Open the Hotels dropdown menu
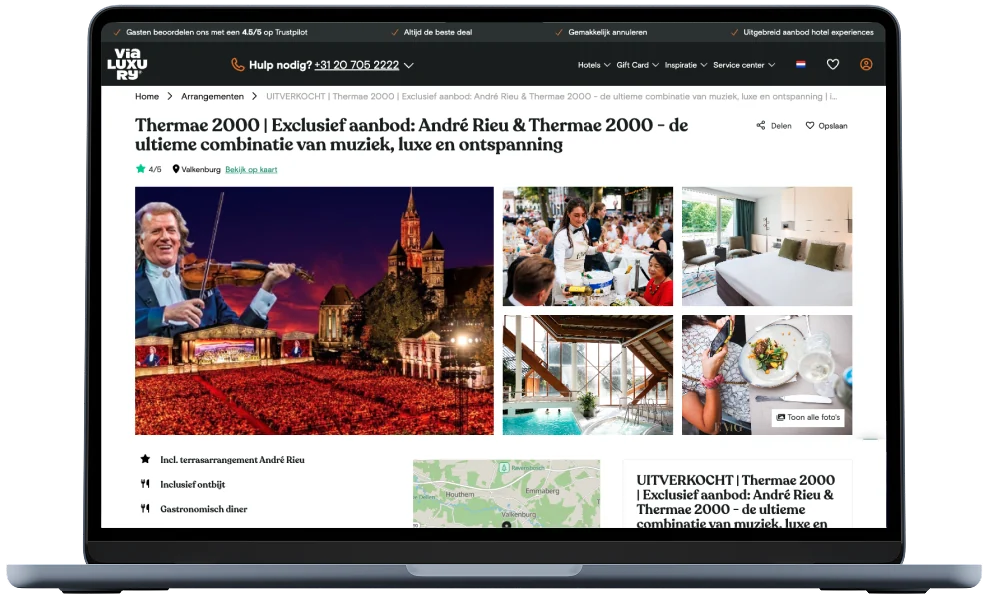Screen dimensions: 989x599 click(x=594, y=65)
